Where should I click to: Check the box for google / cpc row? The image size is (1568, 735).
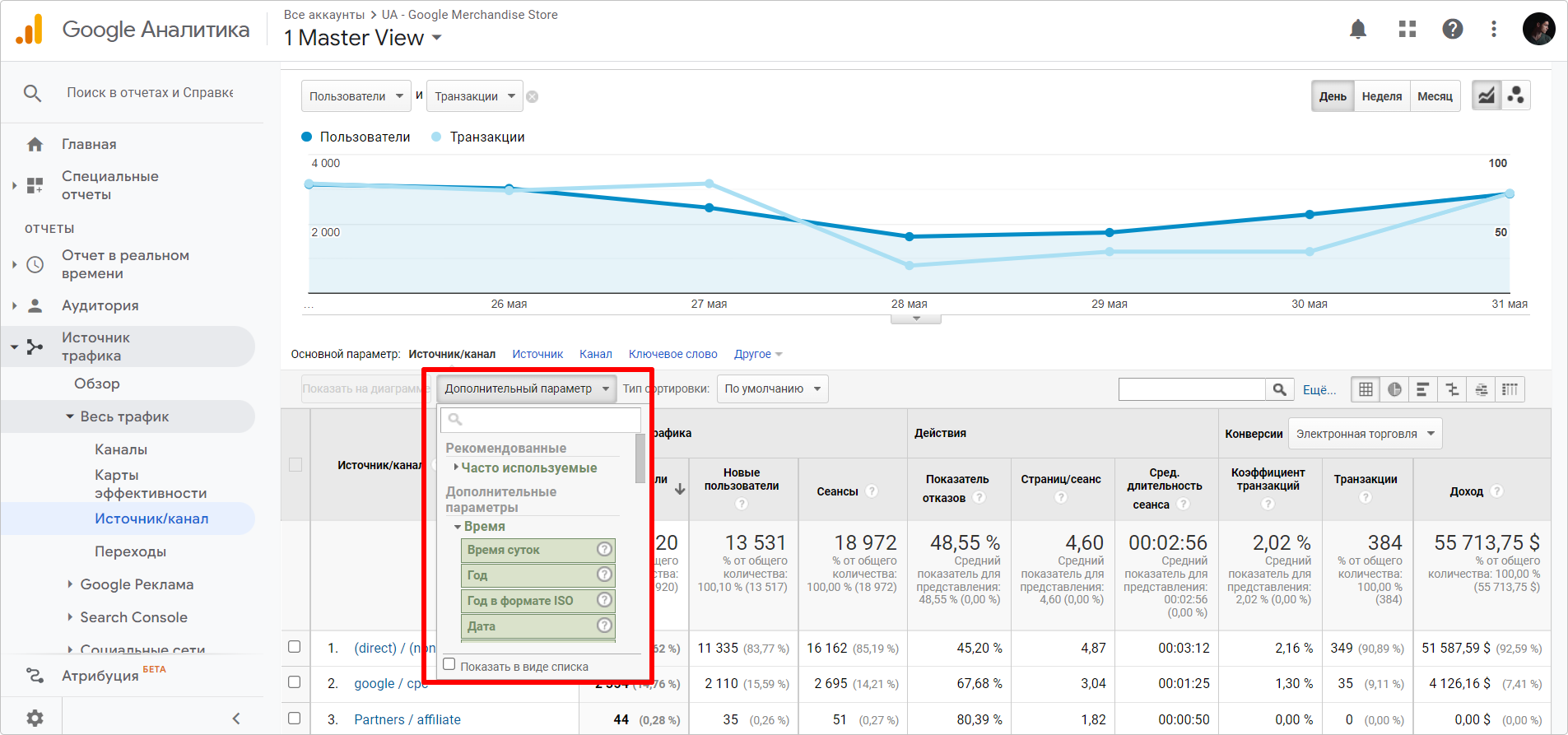coord(294,682)
